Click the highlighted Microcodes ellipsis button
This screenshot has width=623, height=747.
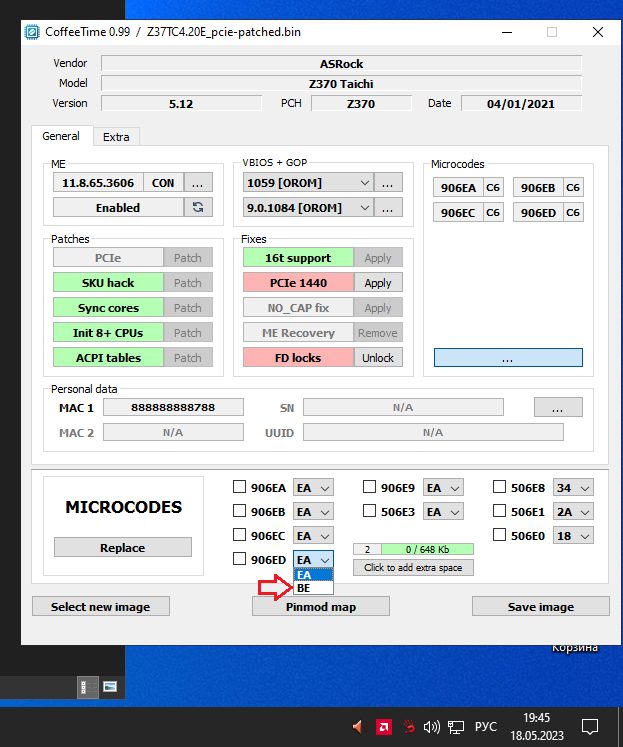(x=508, y=358)
